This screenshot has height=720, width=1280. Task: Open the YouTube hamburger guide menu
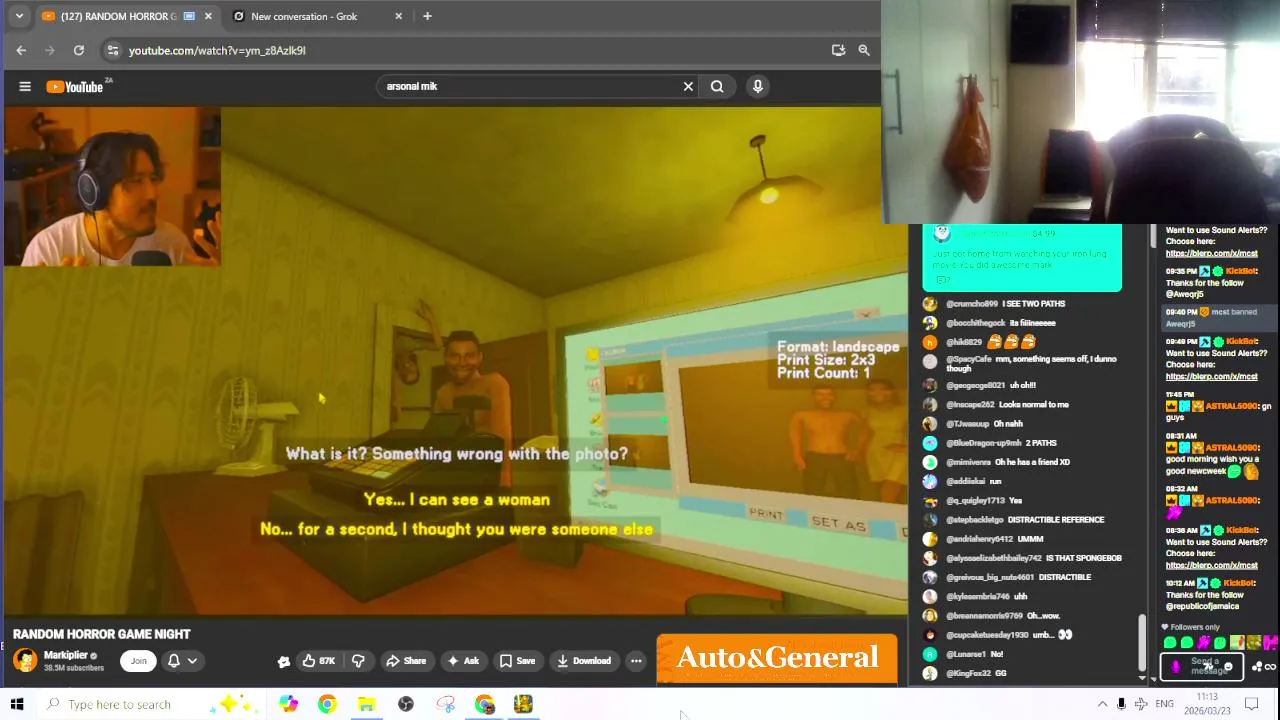click(25, 86)
